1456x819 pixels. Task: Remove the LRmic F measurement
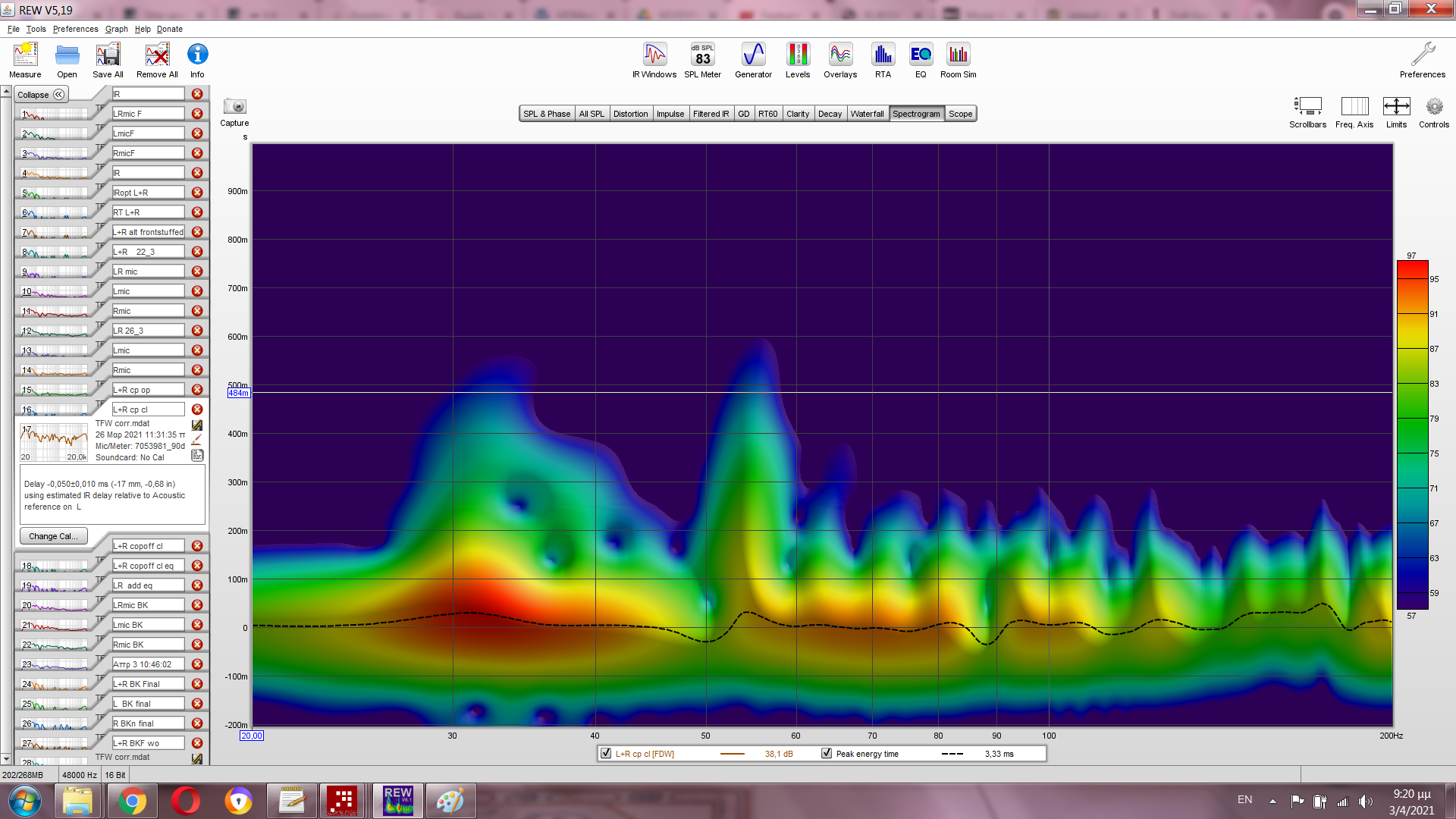coord(197,114)
